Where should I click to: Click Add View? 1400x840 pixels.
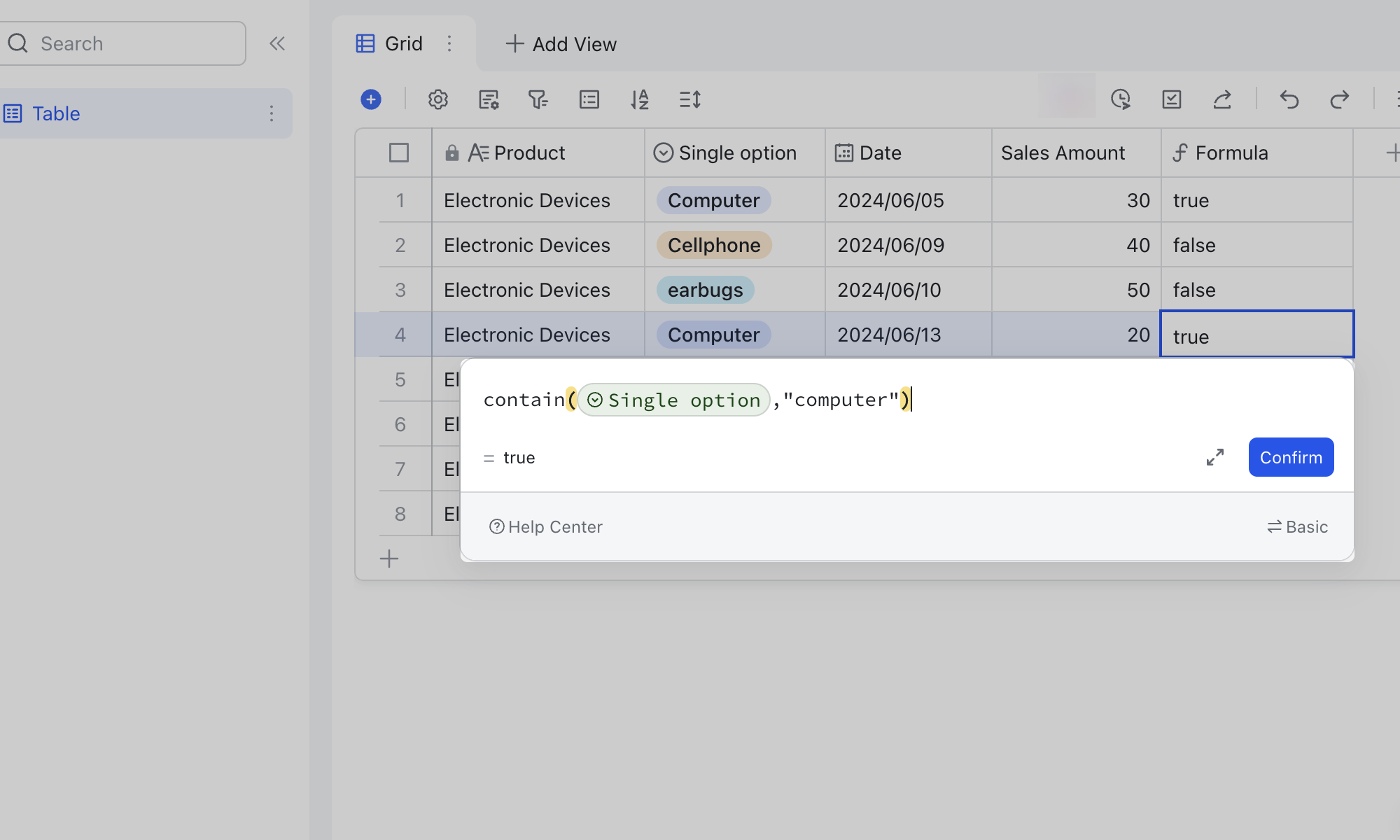(x=559, y=43)
